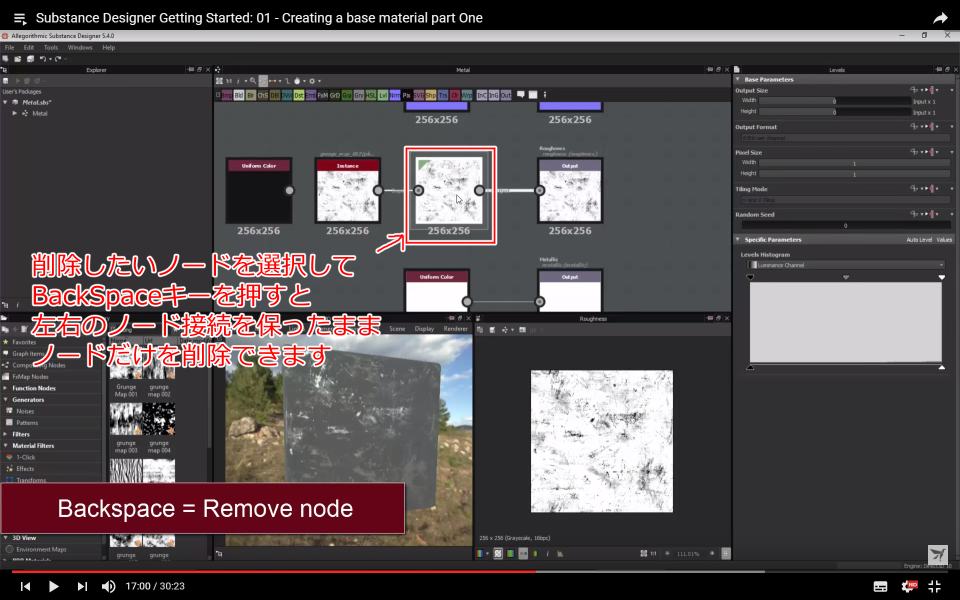Click the Auto Level button
This screenshot has width=960, height=600.
point(919,239)
